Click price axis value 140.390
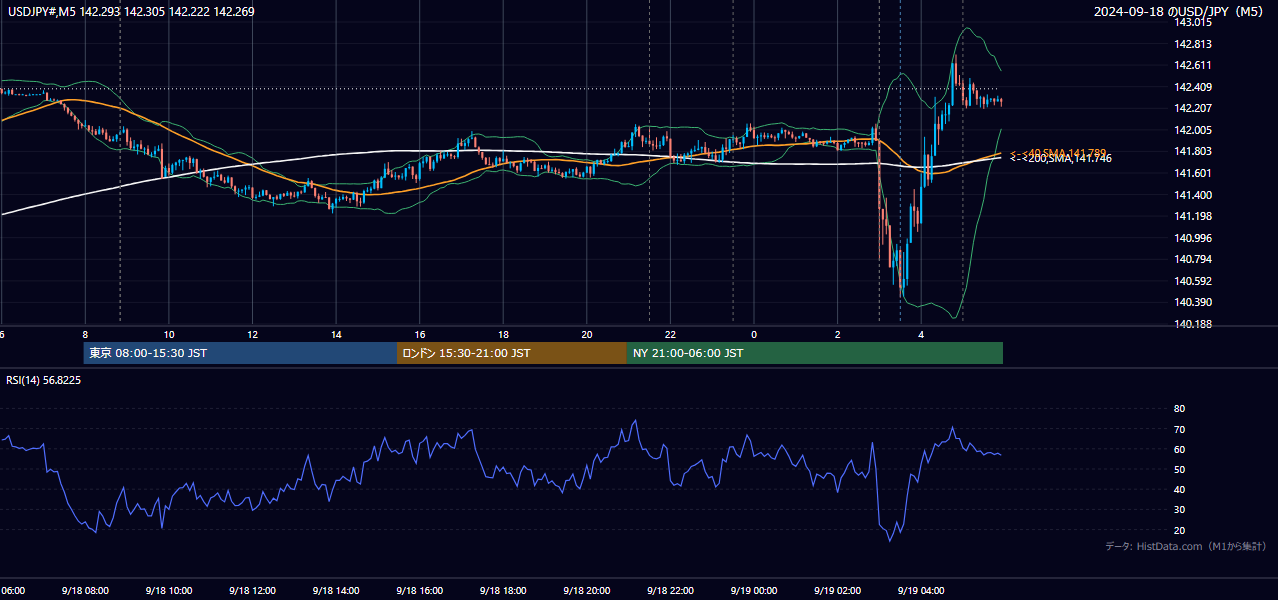This screenshot has height=600, width=1278. click(1193, 302)
